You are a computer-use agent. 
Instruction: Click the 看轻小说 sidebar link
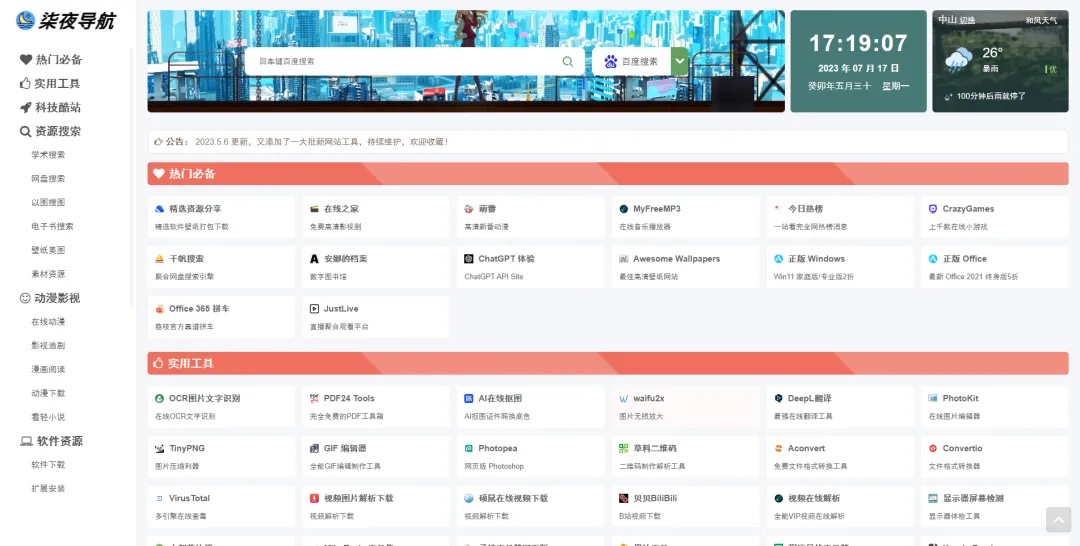pyautogui.click(x=48, y=417)
